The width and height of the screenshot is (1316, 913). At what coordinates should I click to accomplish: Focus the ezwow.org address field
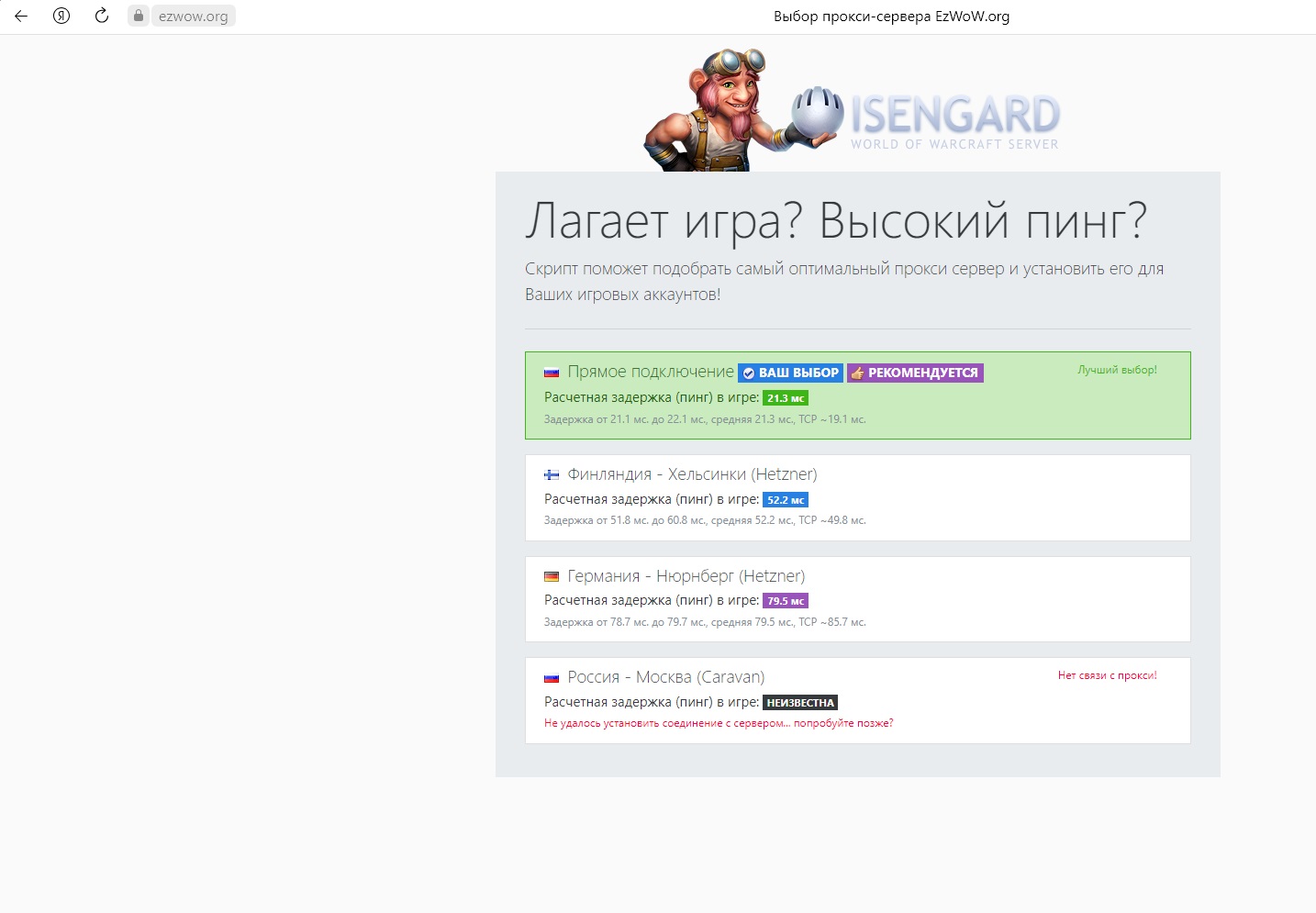[193, 16]
